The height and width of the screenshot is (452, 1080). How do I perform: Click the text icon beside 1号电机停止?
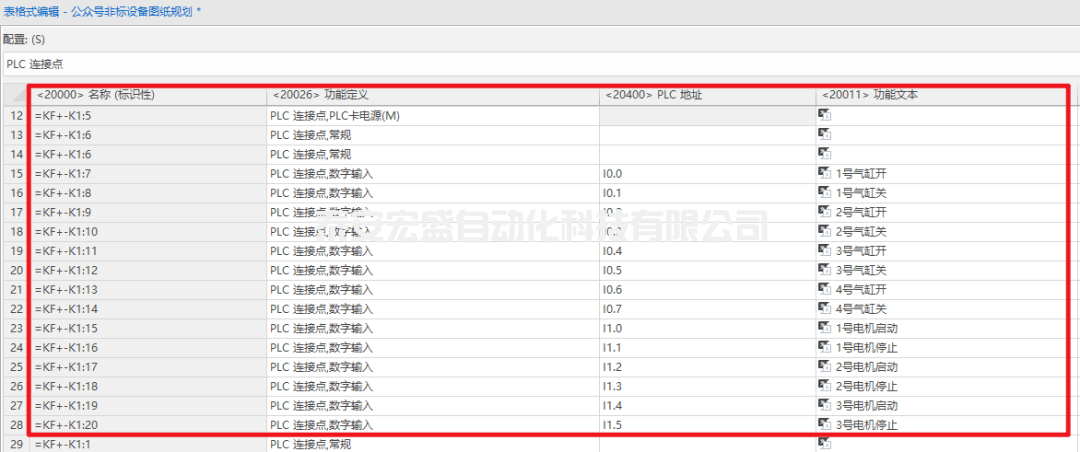tap(825, 347)
